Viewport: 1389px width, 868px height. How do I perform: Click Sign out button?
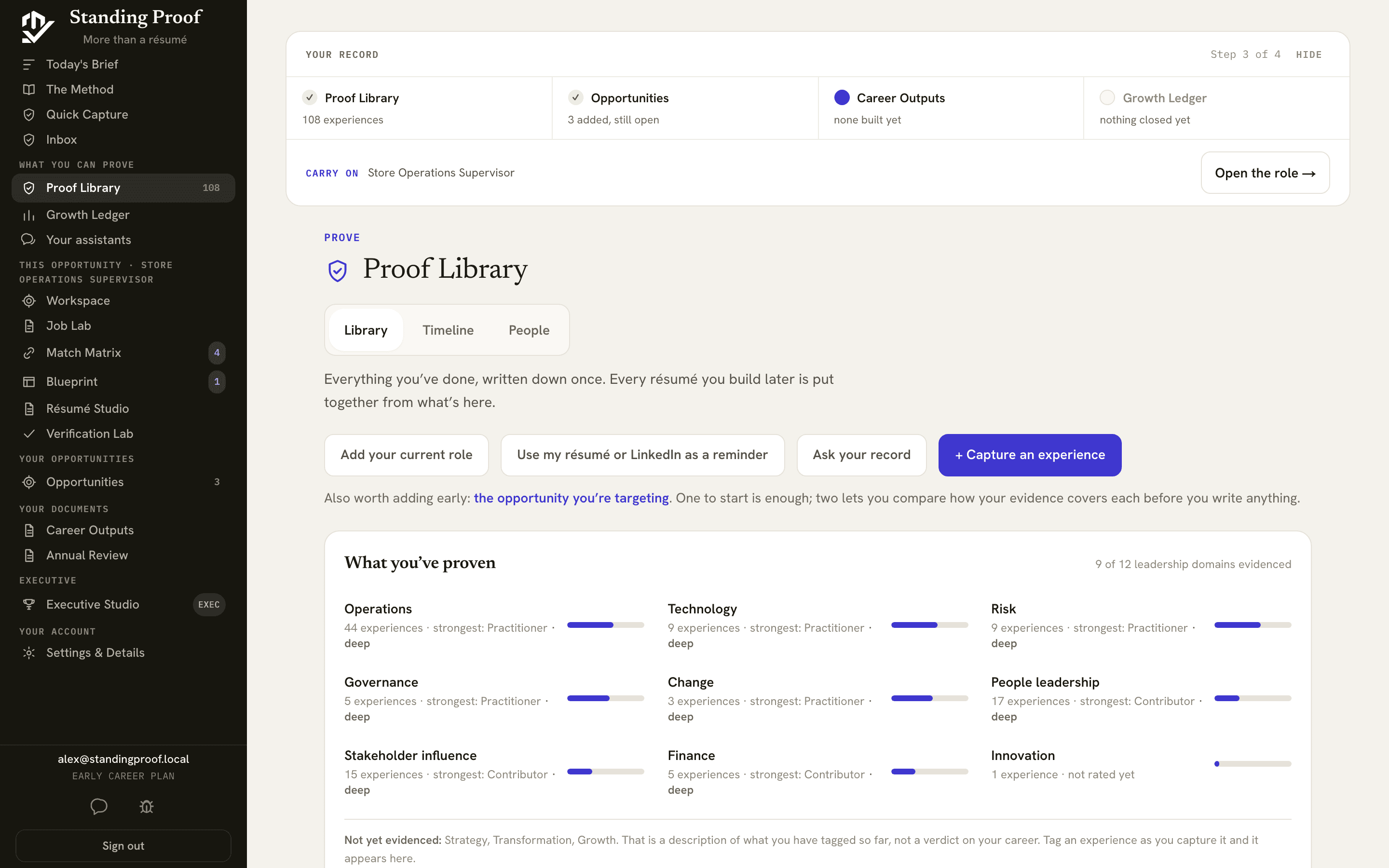pyautogui.click(x=123, y=846)
